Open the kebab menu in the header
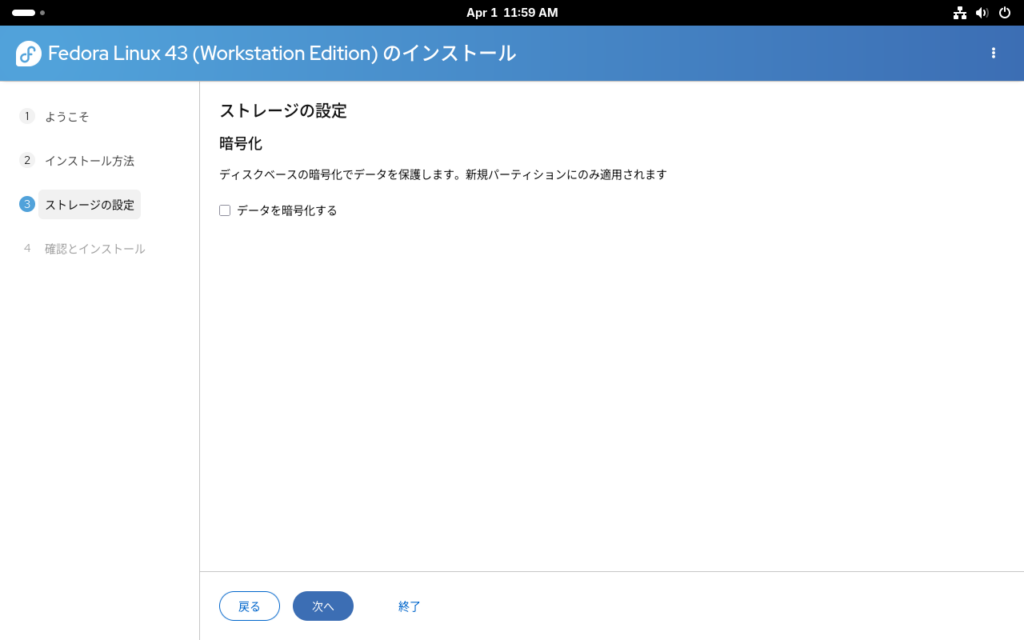The width and height of the screenshot is (1024, 640). tap(993, 53)
